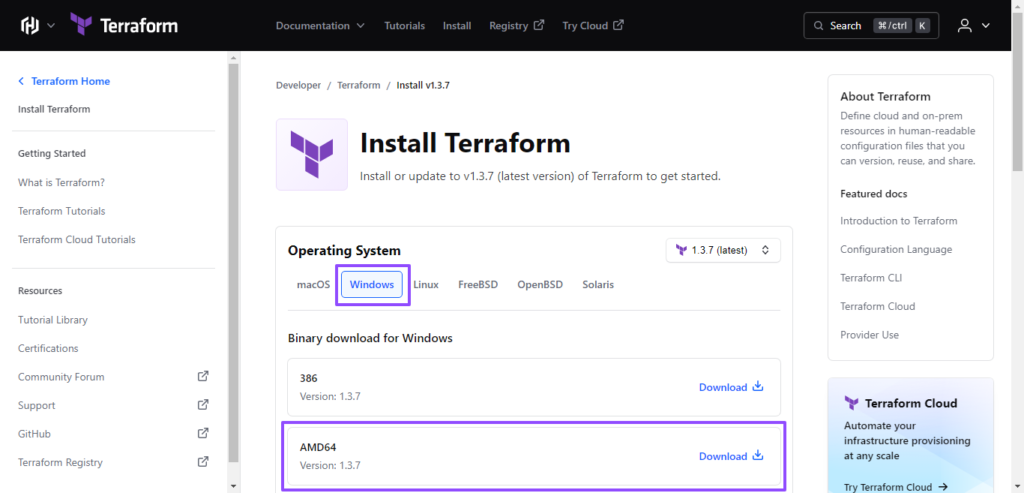The image size is (1024, 493).
Task: Open What is Terraform? sidebar link
Action: pyautogui.click(x=61, y=182)
